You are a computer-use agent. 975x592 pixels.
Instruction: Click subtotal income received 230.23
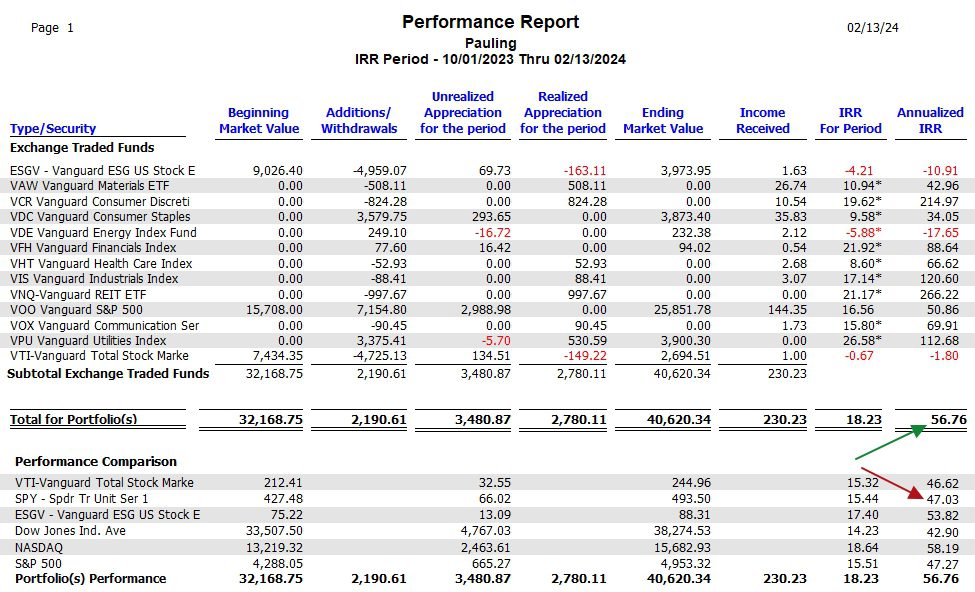click(787, 374)
